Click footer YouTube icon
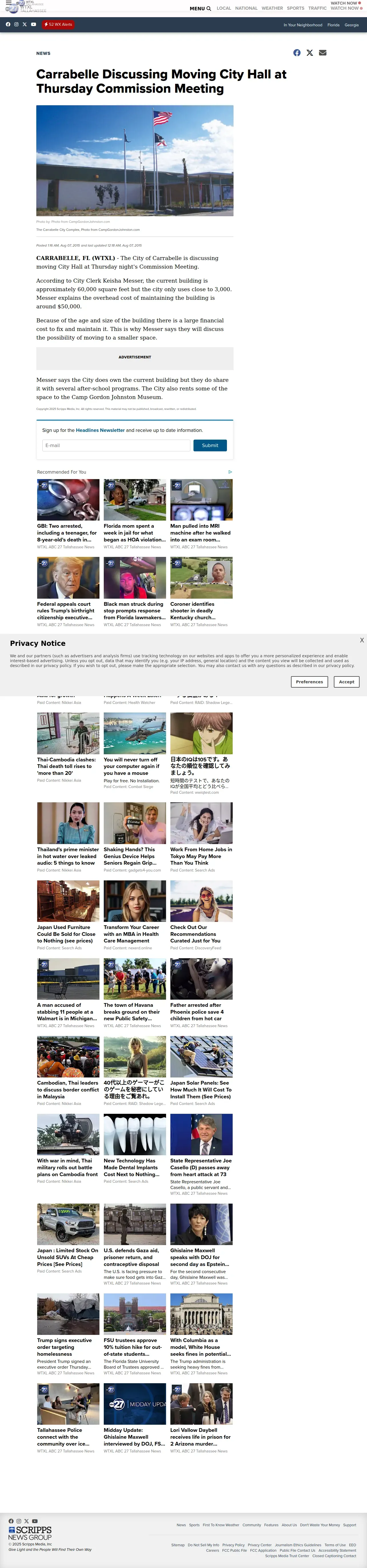The width and height of the screenshot is (367, 1568). (35, 1521)
